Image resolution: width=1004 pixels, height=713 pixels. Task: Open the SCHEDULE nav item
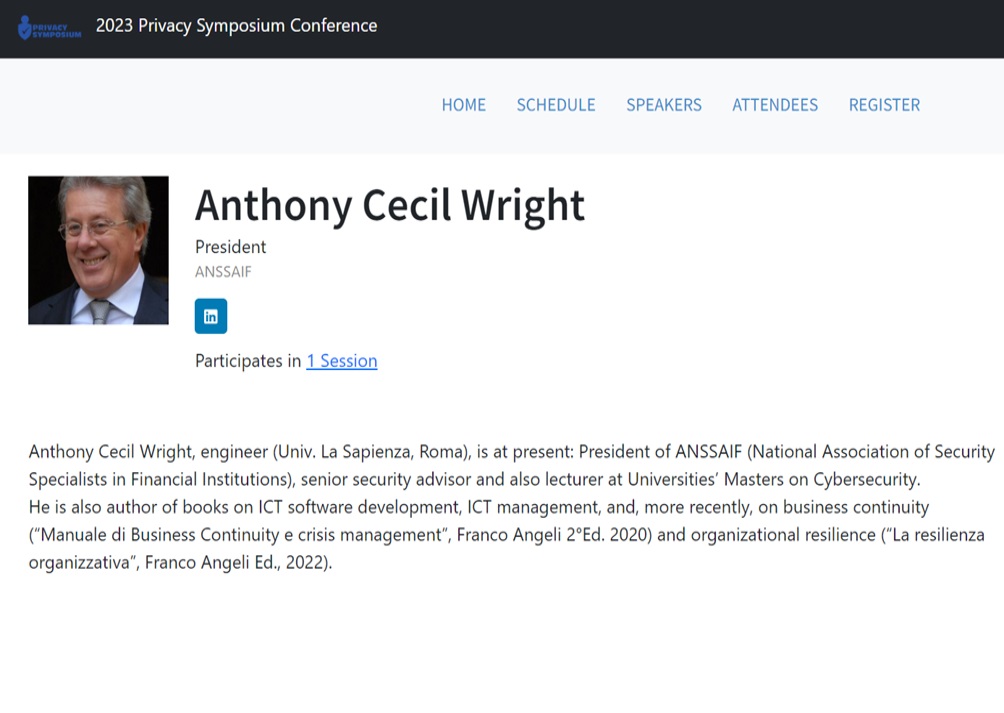(556, 105)
